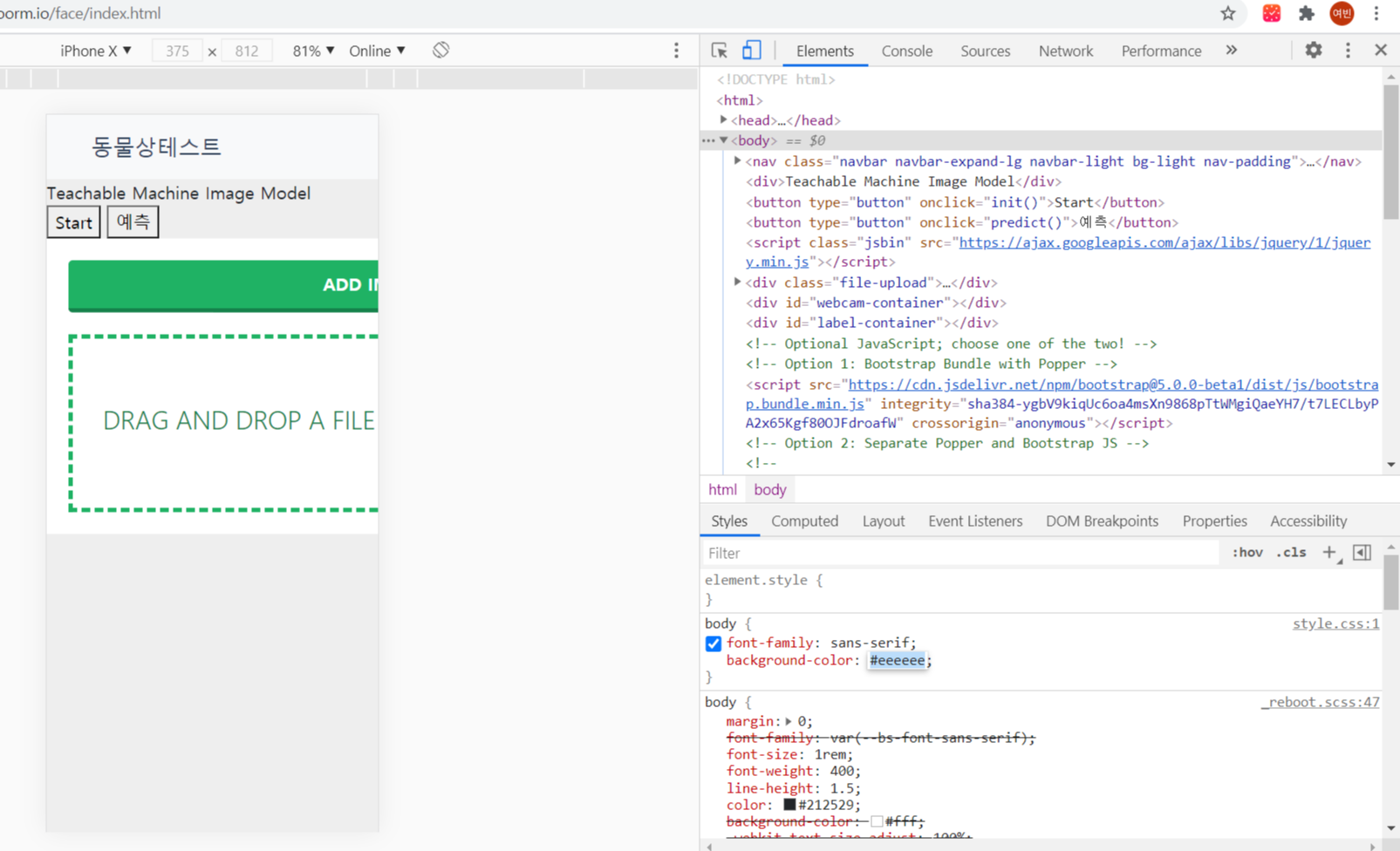Toggle the .cls class editor
1400x851 pixels.
(1292, 553)
